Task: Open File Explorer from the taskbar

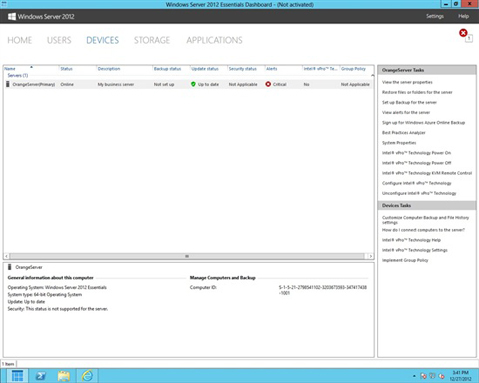Action: tap(63, 376)
